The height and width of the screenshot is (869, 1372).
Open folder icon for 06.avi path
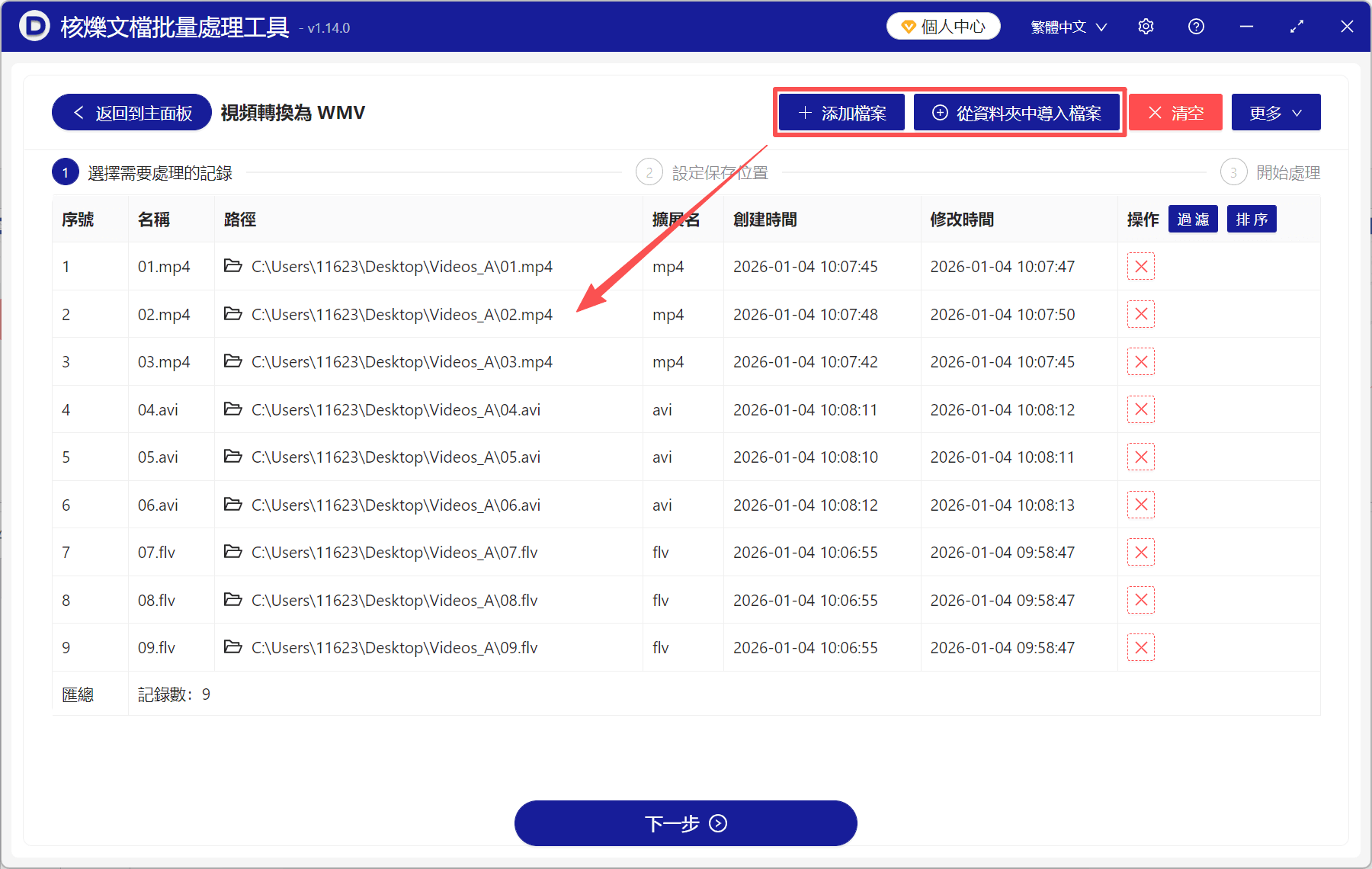(233, 505)
